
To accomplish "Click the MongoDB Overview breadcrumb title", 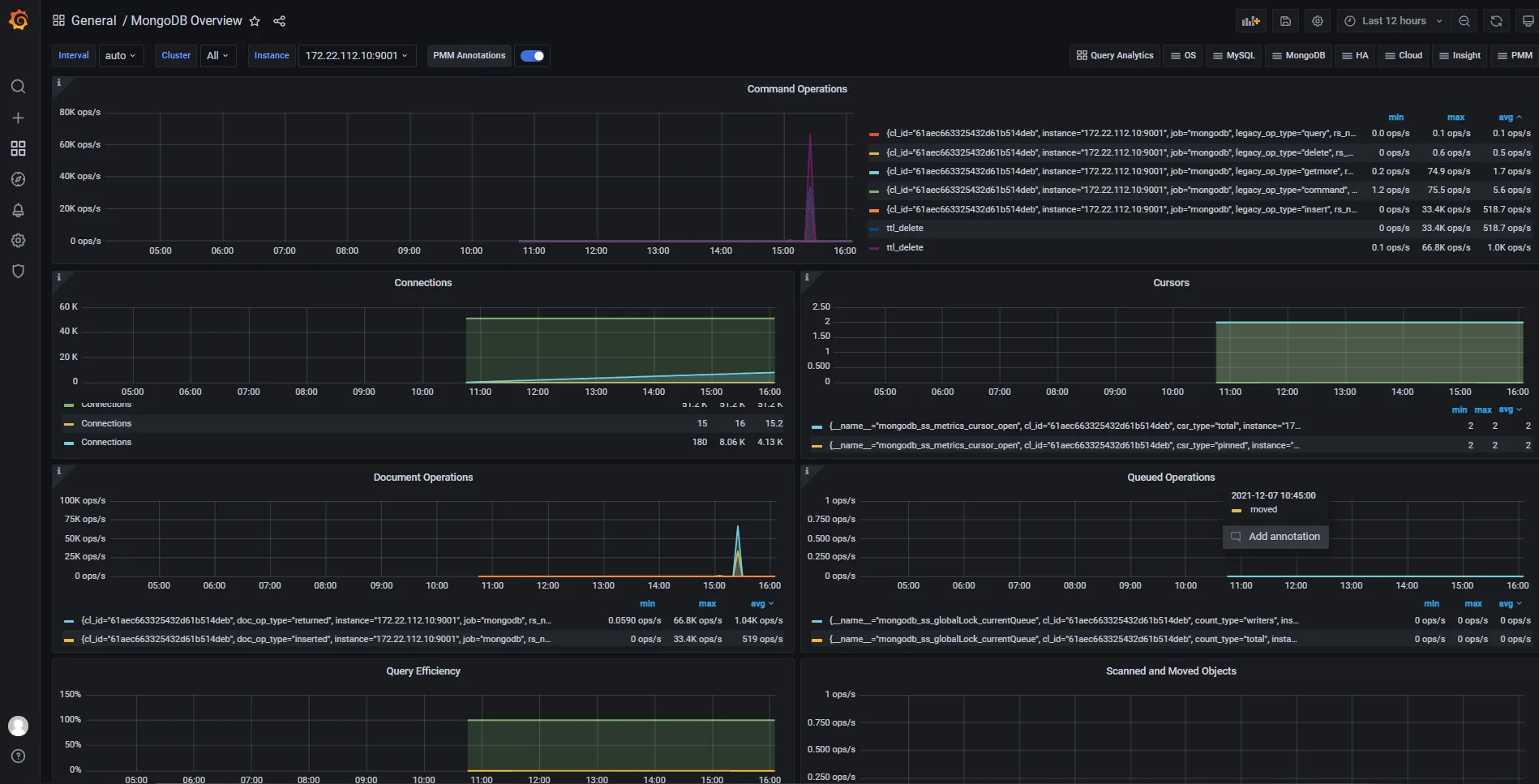I will coord(186,21).
